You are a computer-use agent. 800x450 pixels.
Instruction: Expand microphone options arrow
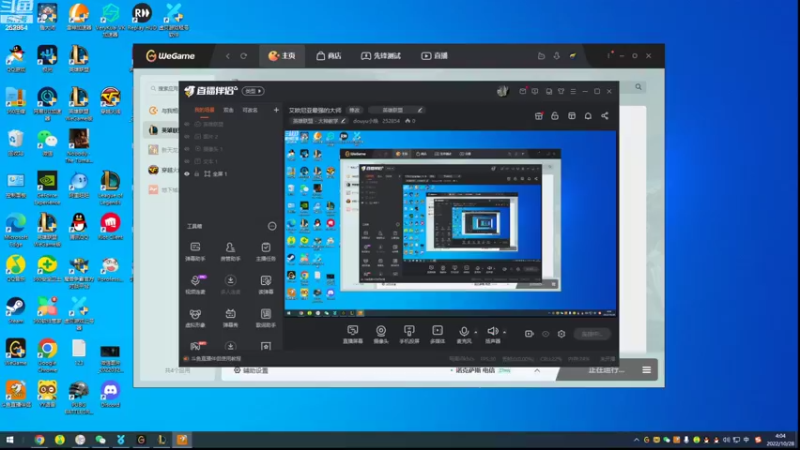point(476,332)
